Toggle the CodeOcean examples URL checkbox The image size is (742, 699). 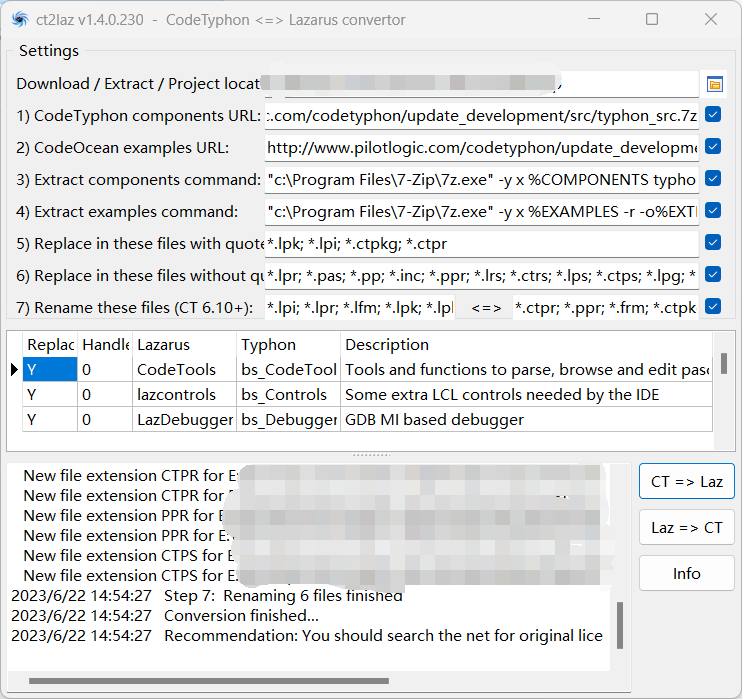coord(713,147)
